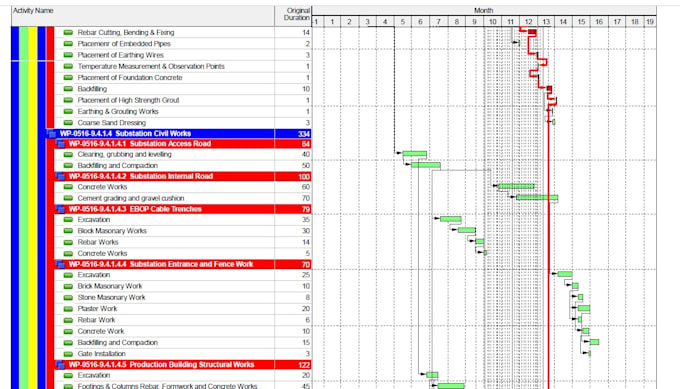Click the duration 334 cell of Substation Civil Works
680x389 pixels.
293,134
